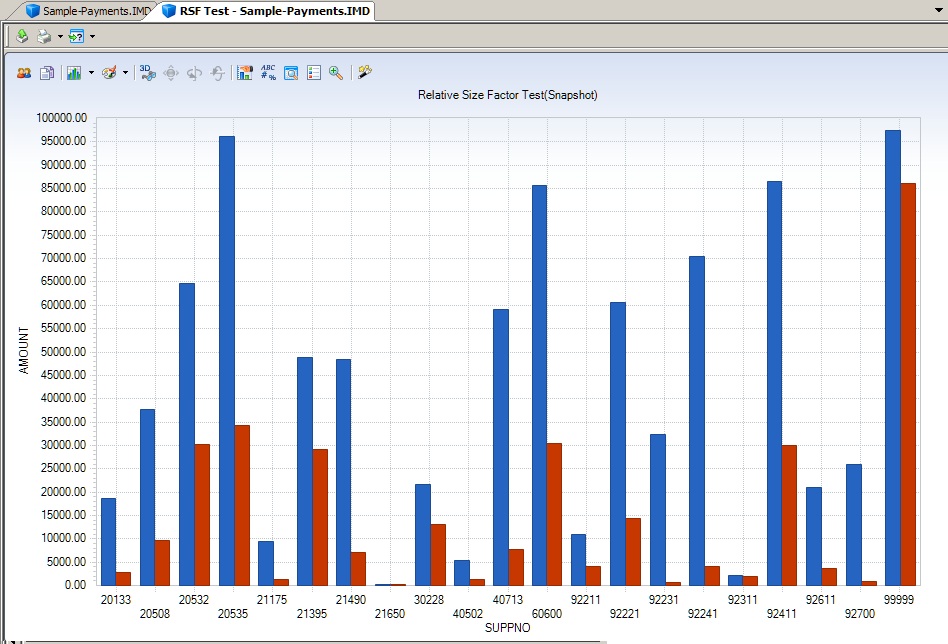Toggle the legend box list icon
The width and height of the screenshot is (948, 644).
(314, 73)
